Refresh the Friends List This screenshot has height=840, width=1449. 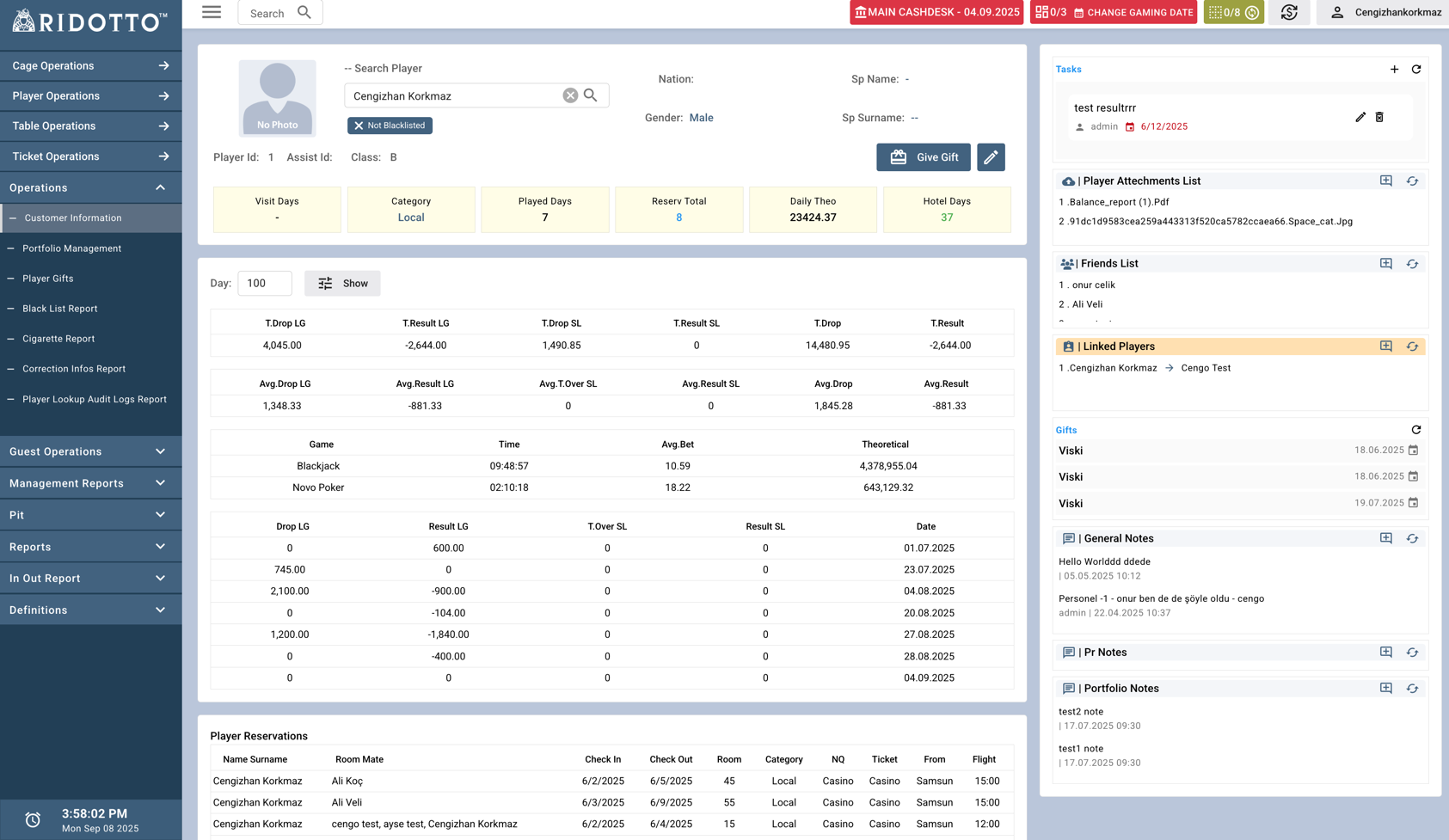click(1412, 263)
